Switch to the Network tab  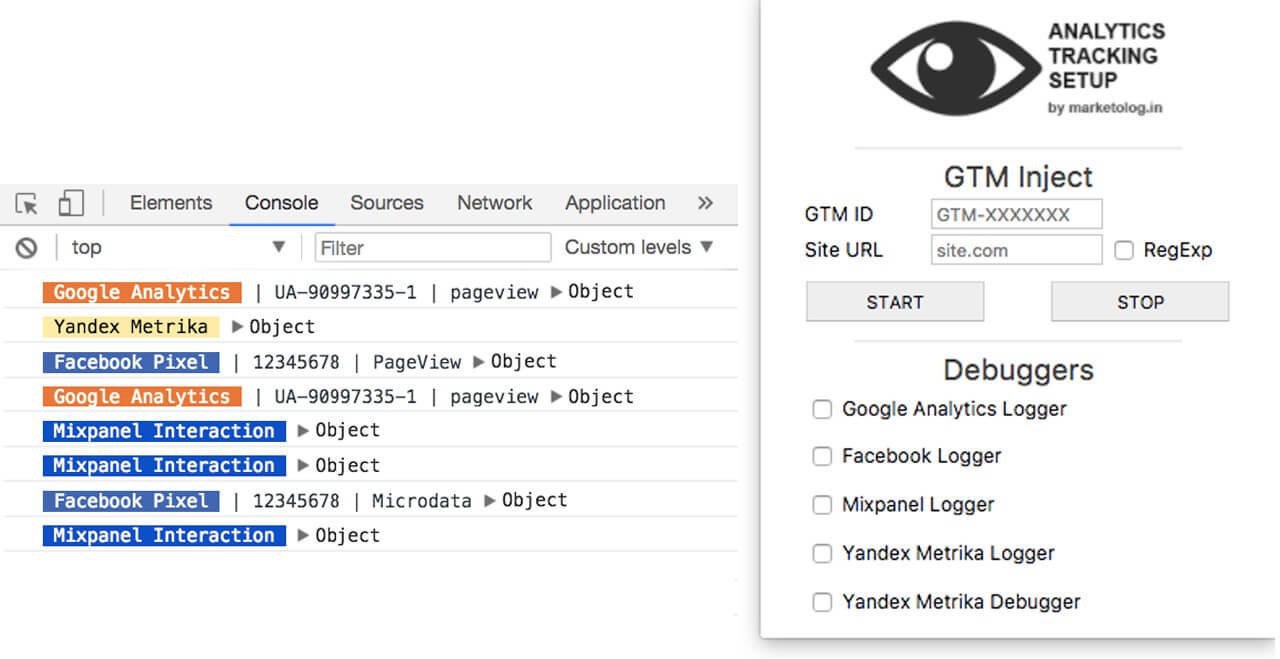pyautogui.click(x=494, y=203)
